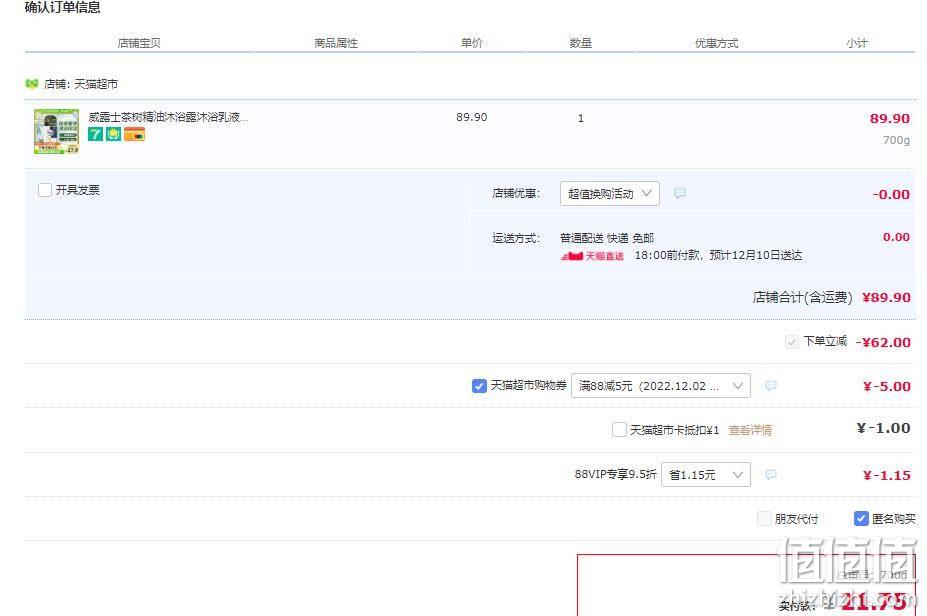Click the 700g weight text
This screenshot has width=927, height=616.
coord(896,140)
